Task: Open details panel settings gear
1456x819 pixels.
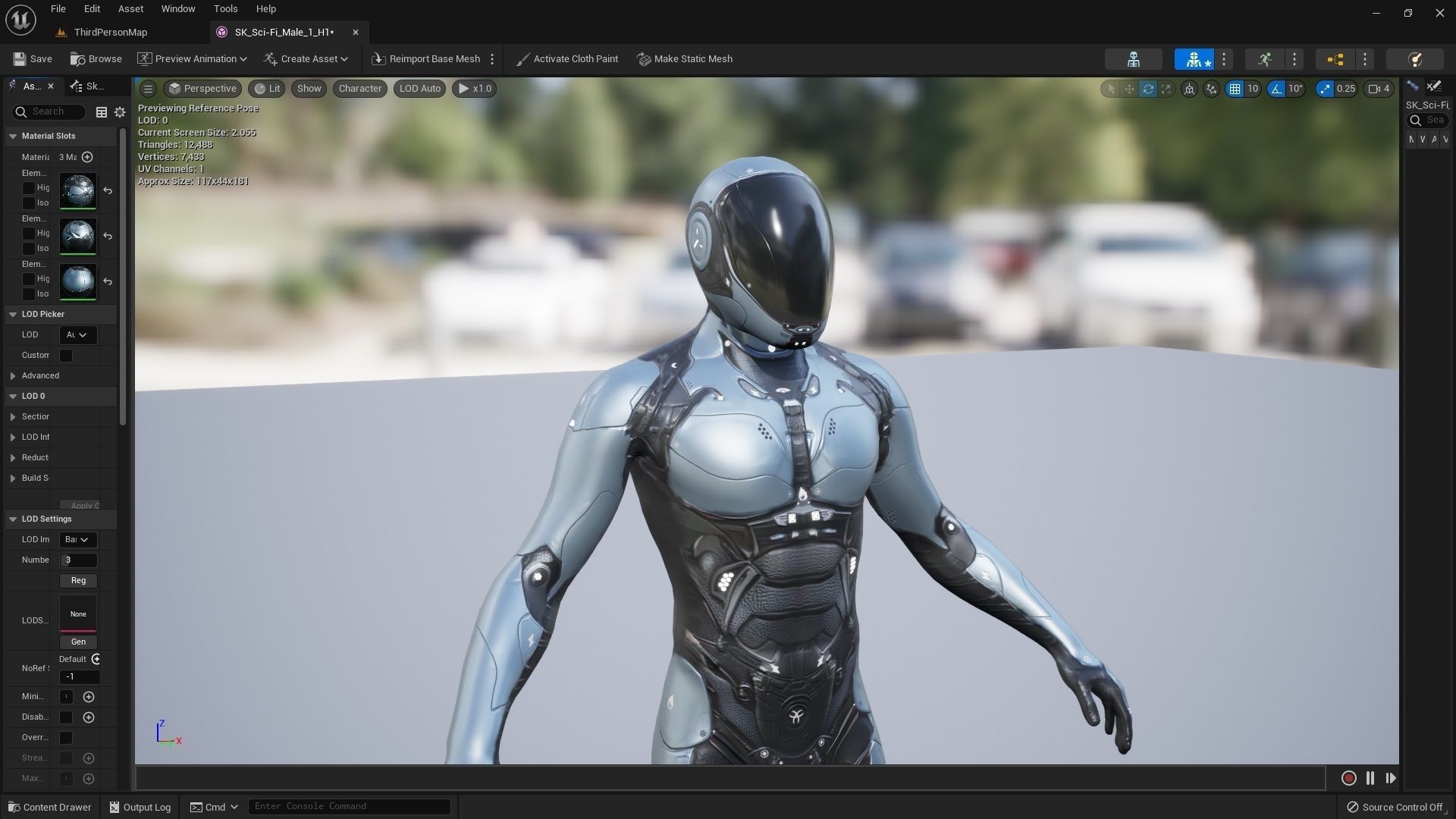Action: [x=120, y=112]
